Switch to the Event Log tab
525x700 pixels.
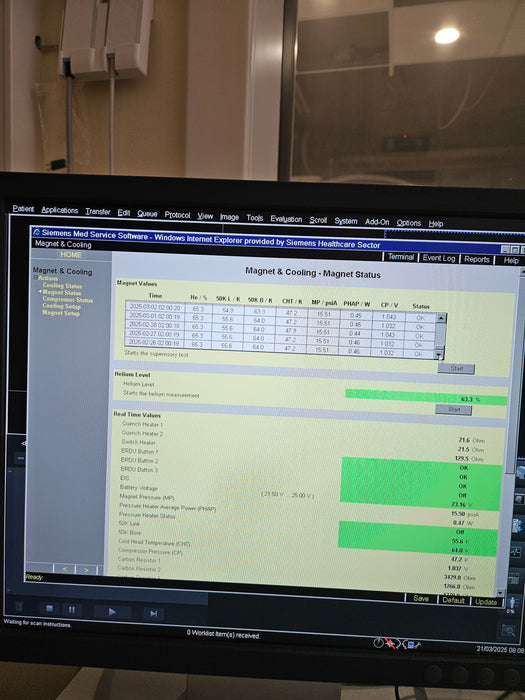439,258
